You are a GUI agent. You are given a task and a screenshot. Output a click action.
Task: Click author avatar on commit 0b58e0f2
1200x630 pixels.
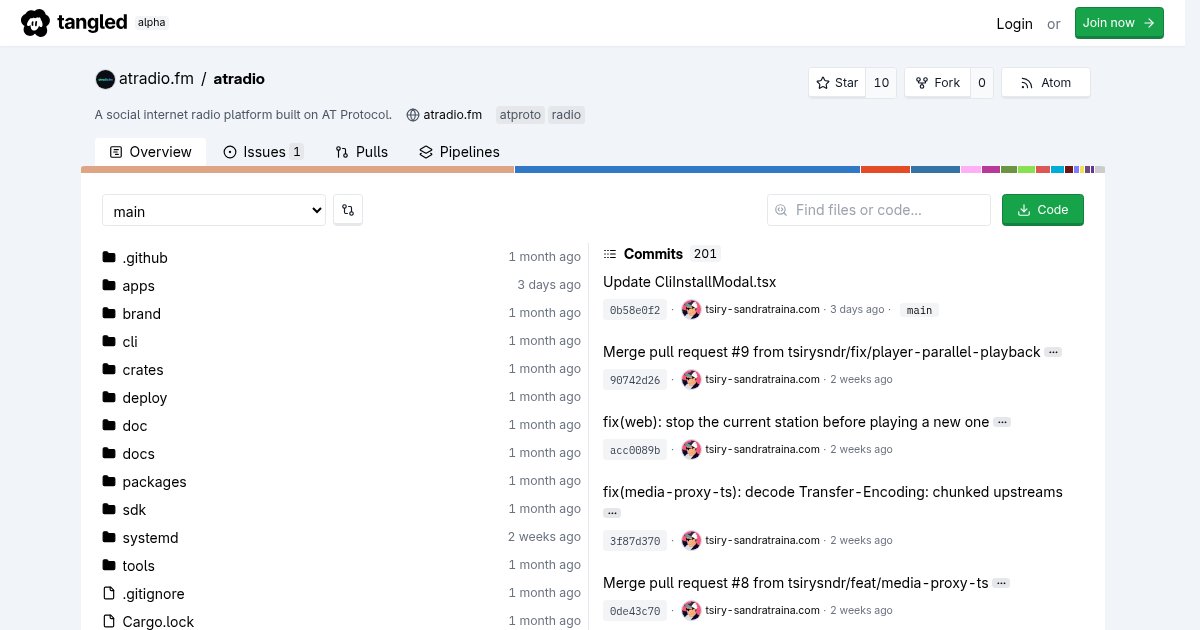click(691, 310)
